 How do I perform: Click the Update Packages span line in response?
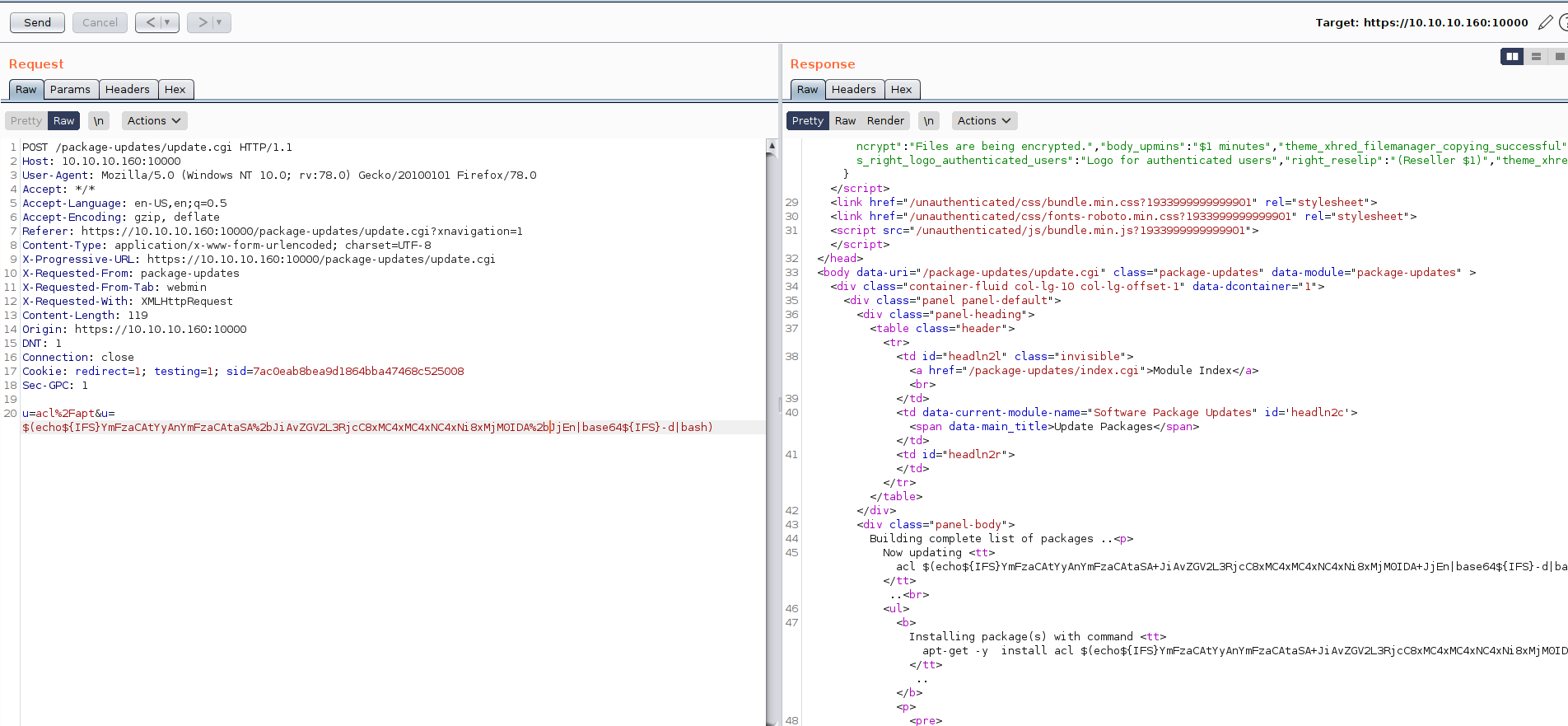1054,426
